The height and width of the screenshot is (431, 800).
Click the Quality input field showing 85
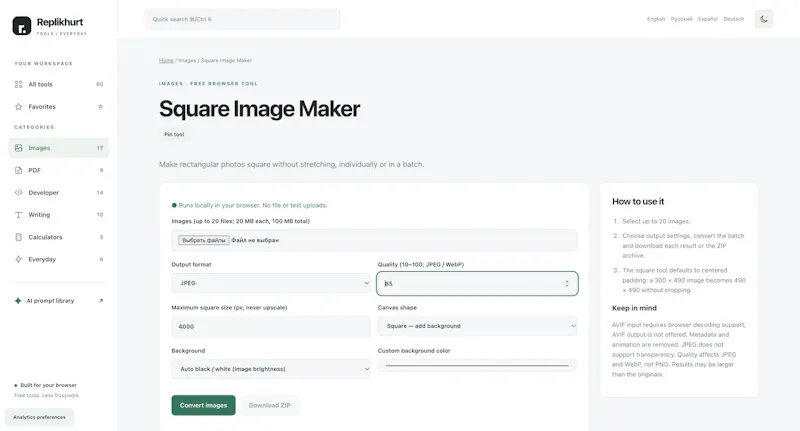click(x=477, y=284)
